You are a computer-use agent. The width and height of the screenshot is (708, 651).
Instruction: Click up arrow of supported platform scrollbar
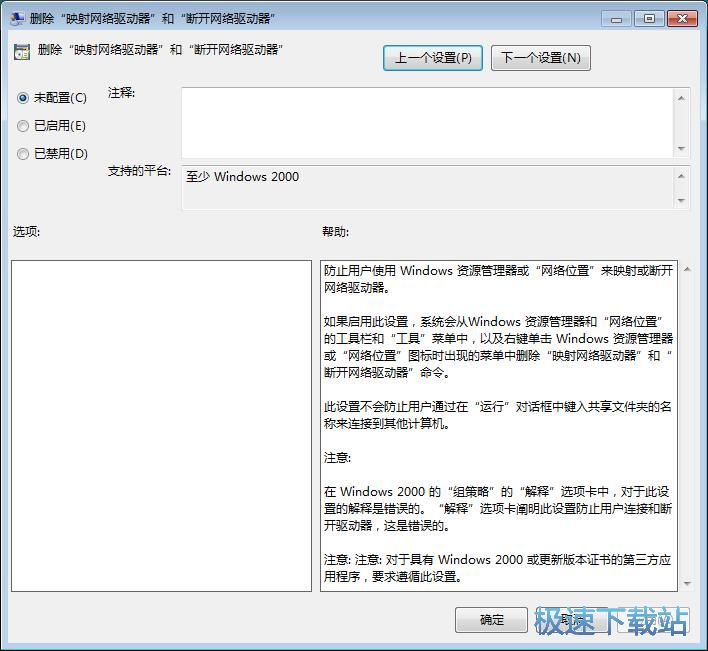(x=681, y=176)
